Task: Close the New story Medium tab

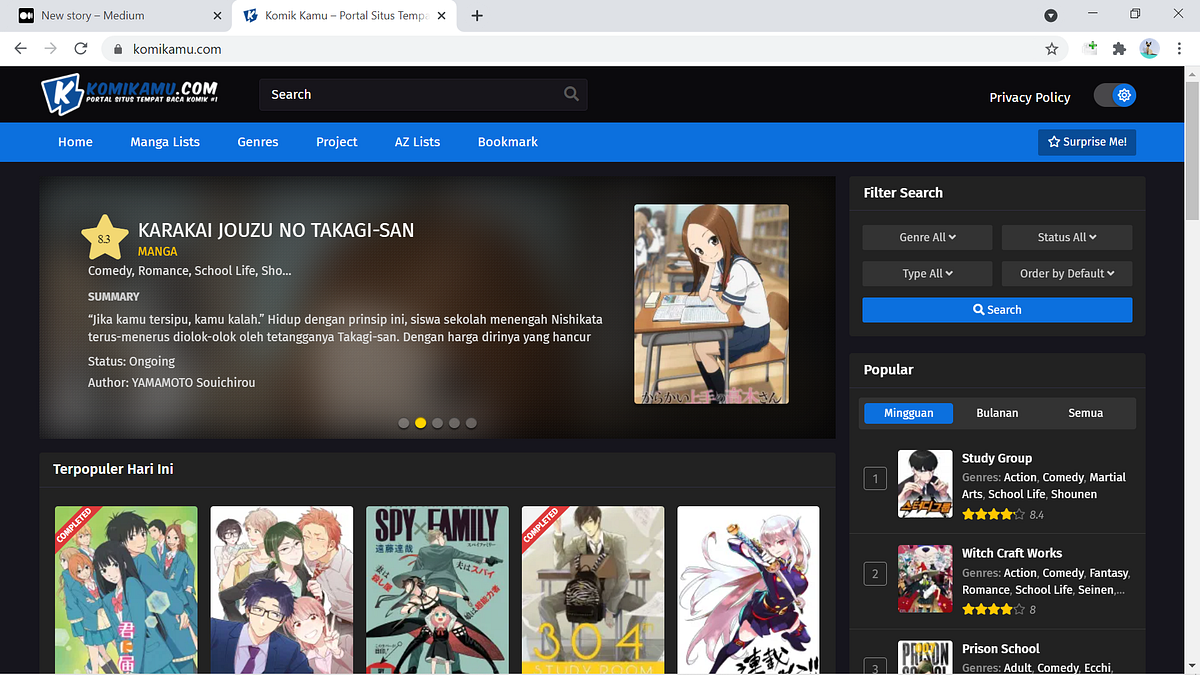Action: click(x=218, y=15)
